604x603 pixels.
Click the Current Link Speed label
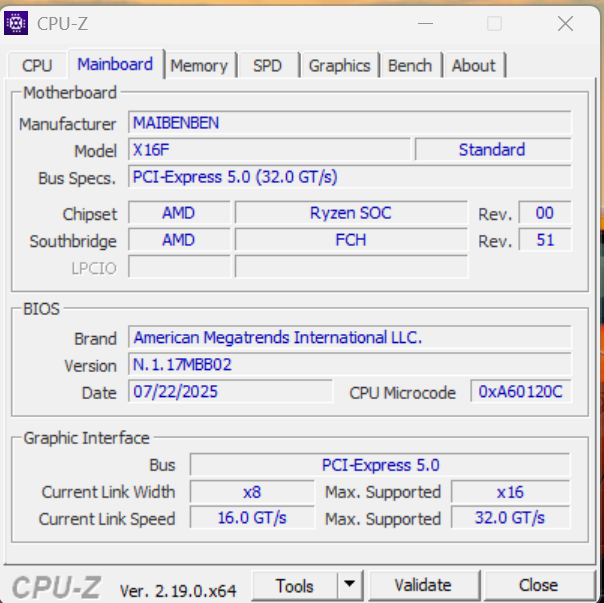point(107,519)
